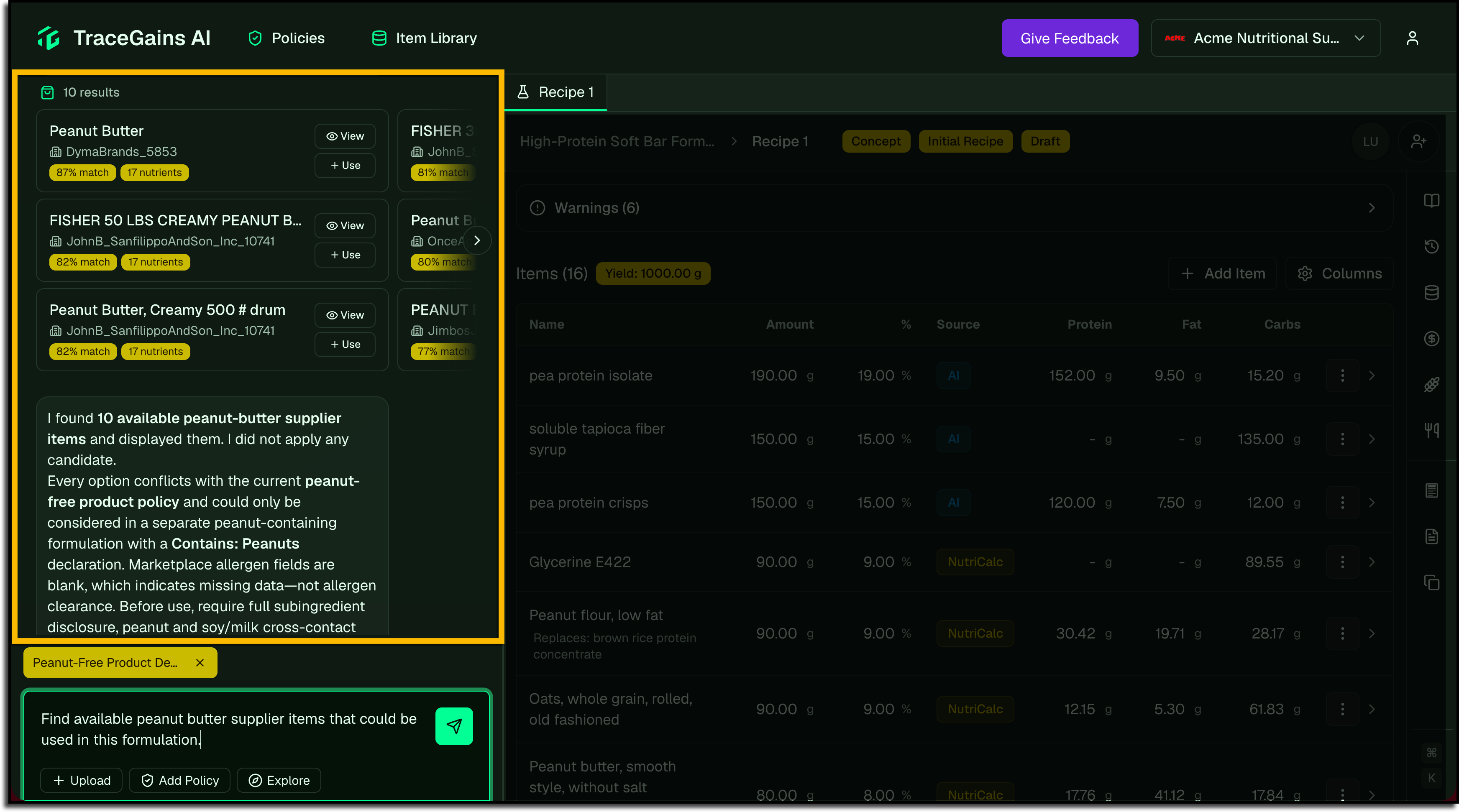Image resolution: width=1459 pixels, height=812 pixels.
Task: Open row menu for pea protein crisps
Action: pos(1342,502)
